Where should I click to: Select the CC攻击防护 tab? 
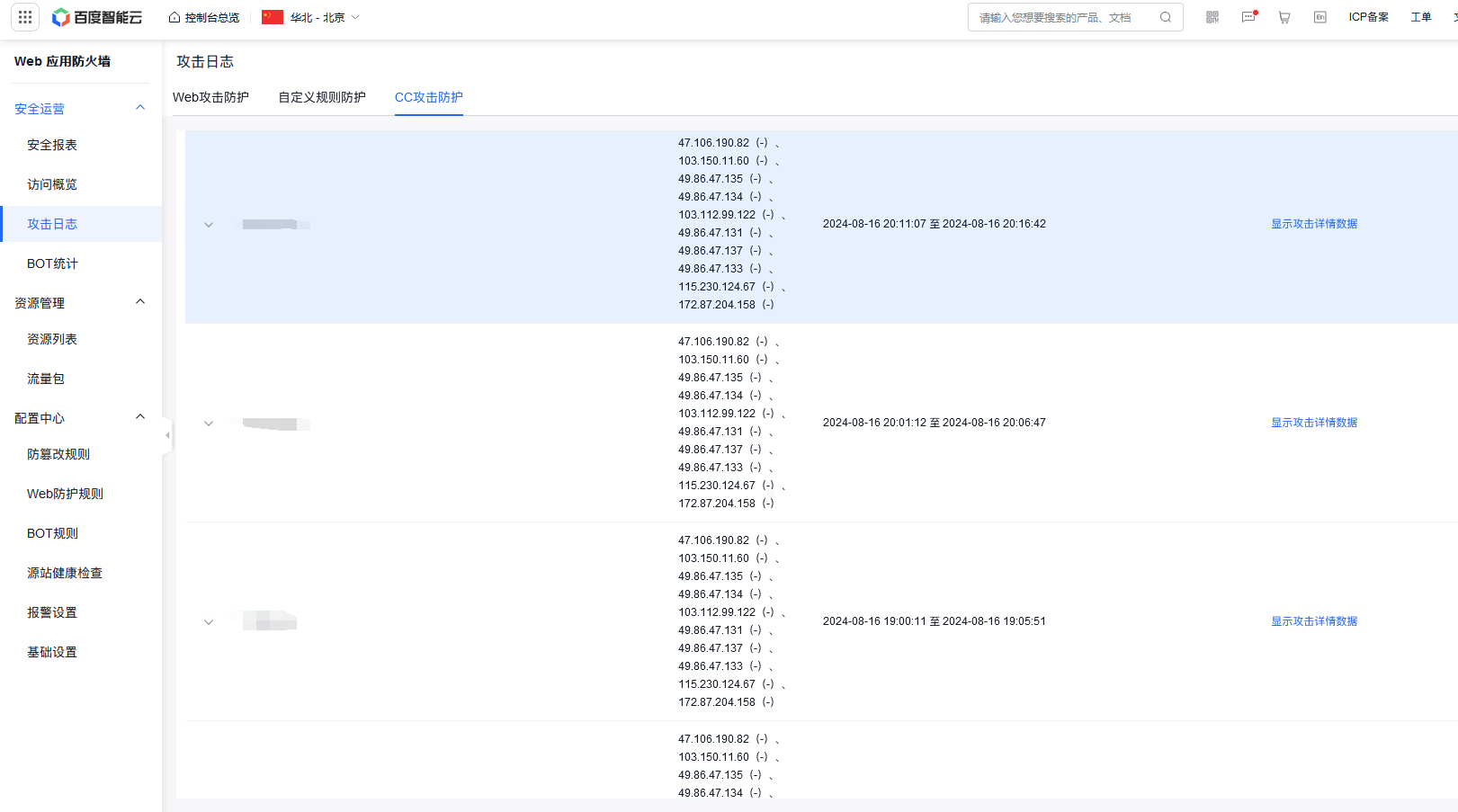pyautogui.click(x=429, y=97)
